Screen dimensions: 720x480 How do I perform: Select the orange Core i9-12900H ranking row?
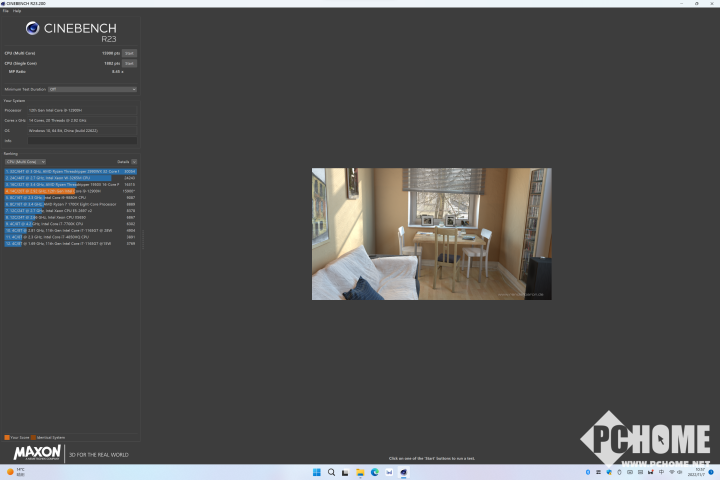coord(71,191)
